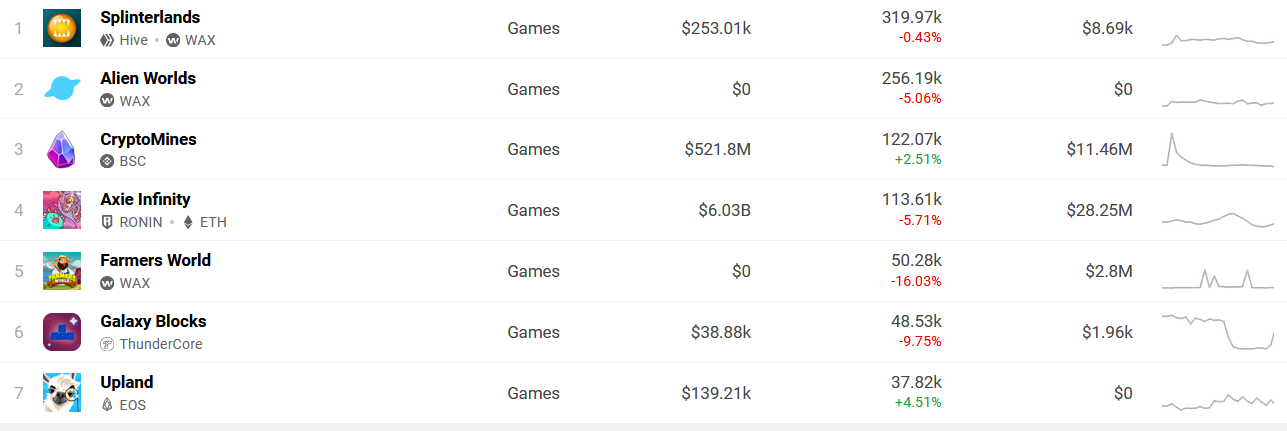Click the EOS chain icon under Upland
This screenshot has width=1287, height=431.
point(107,405)
